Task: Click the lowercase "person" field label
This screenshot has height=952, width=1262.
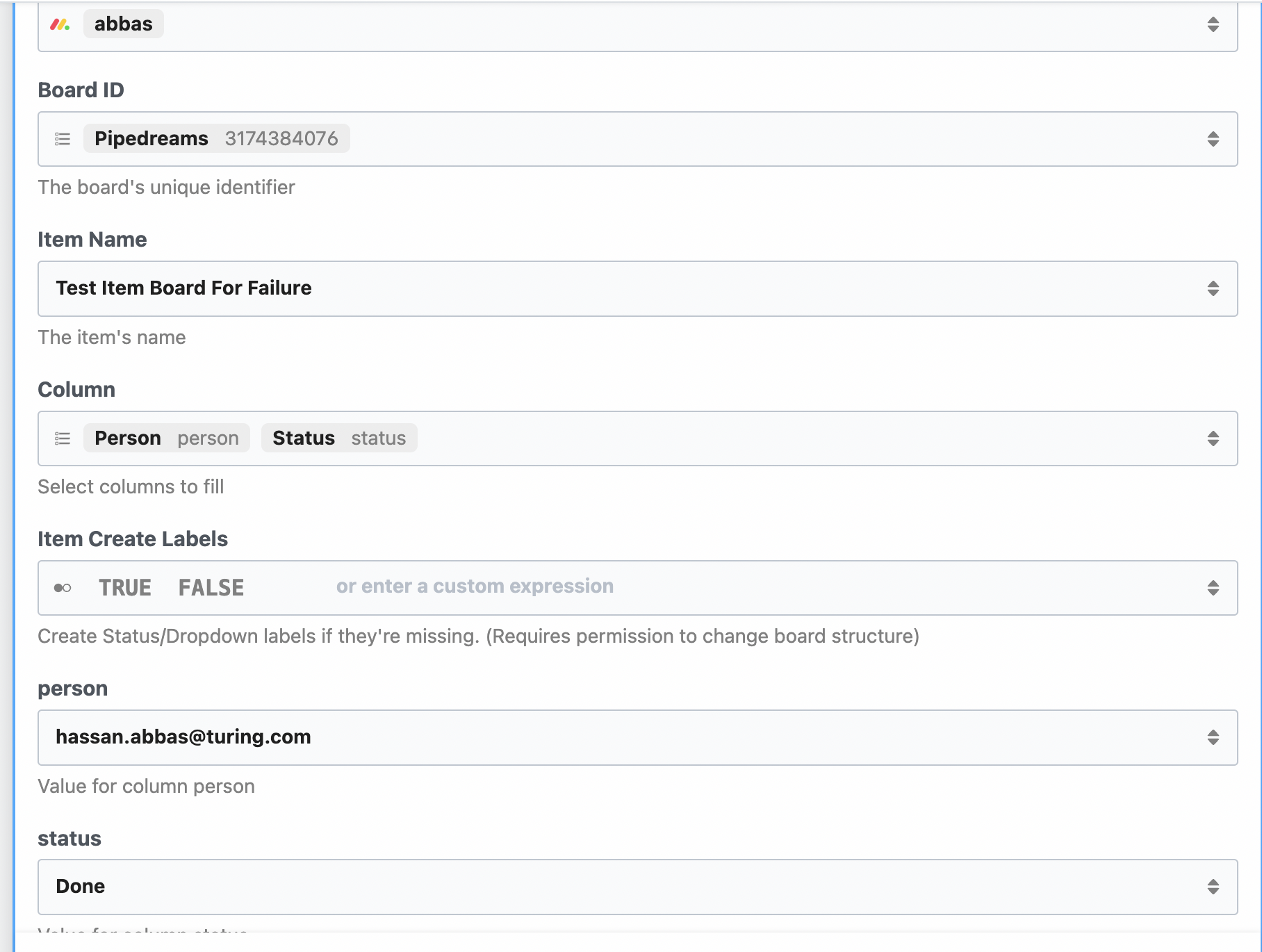Action: pos(73,689)
